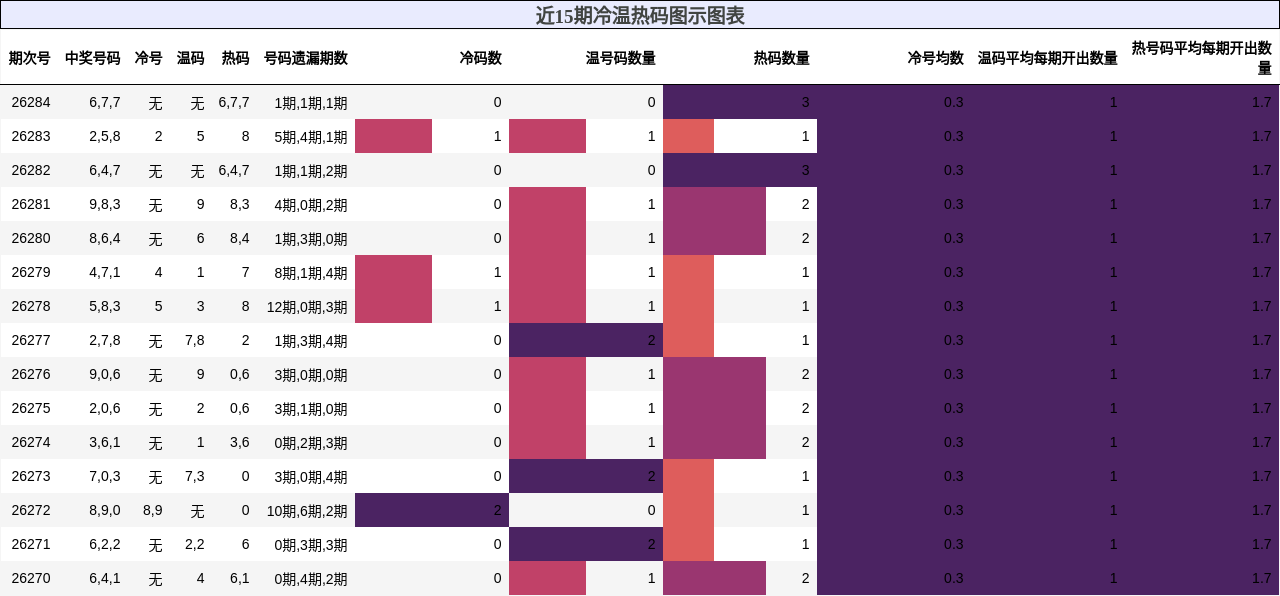
Task: Click winning numbers 2,5,8
Action: coord(105,136)
